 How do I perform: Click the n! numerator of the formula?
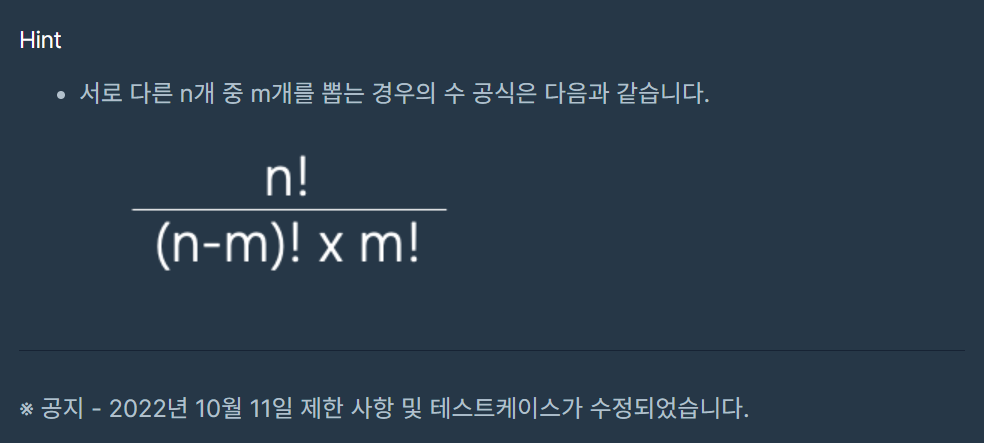tap(287, 179)
